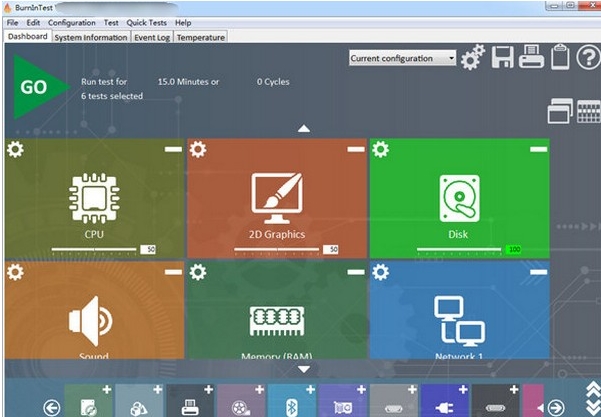Add the 3D graphics shapes test with plus
The height and width of the screenshot is (417, 601).
click(158, 390)
